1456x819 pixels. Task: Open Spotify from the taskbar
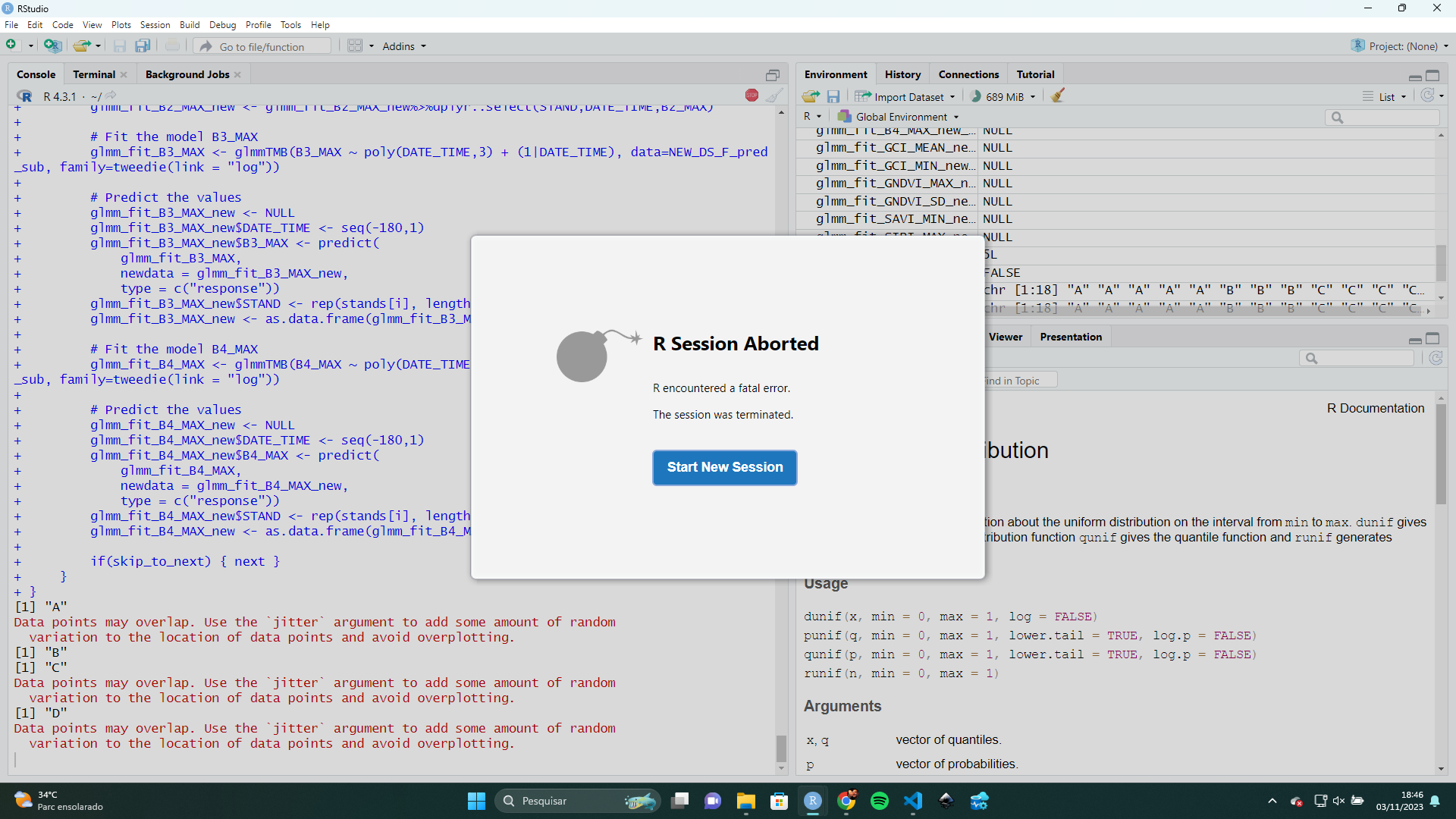880,801
